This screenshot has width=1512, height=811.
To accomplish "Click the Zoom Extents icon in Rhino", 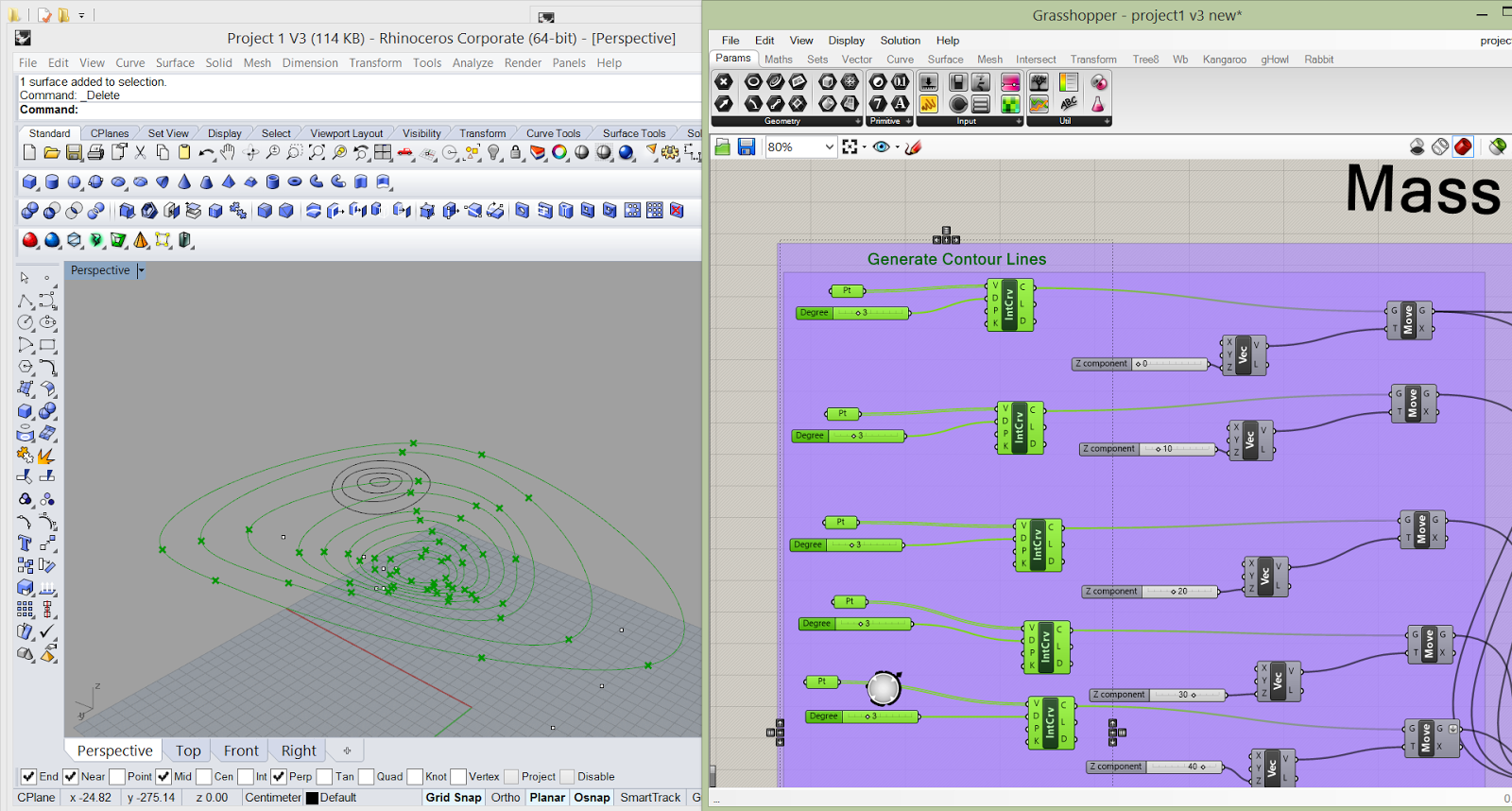I will [317, 152].
